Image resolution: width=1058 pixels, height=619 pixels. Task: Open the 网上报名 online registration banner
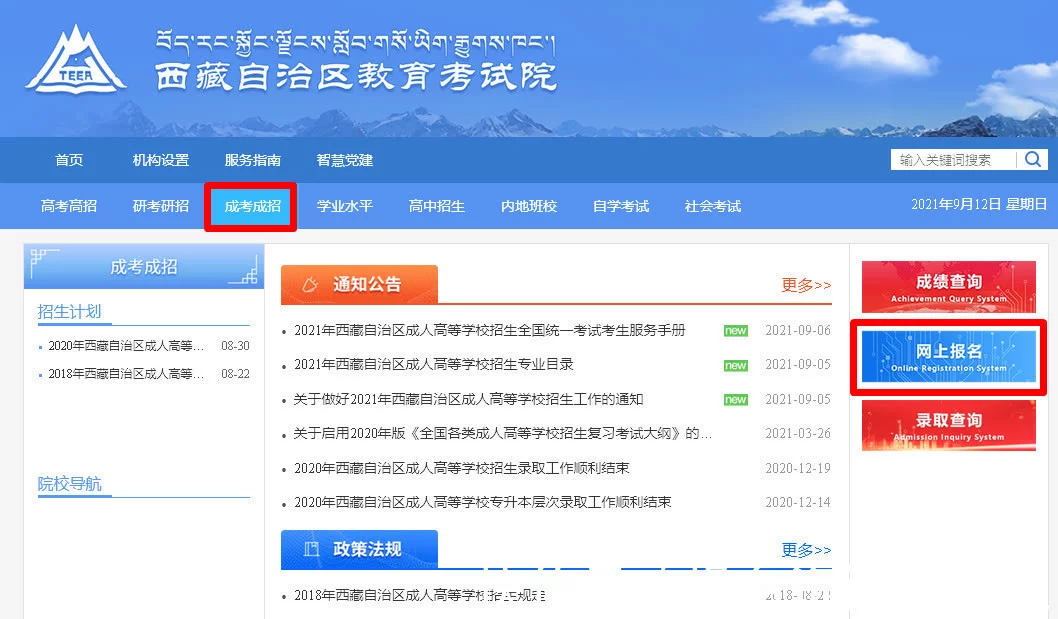948,356
